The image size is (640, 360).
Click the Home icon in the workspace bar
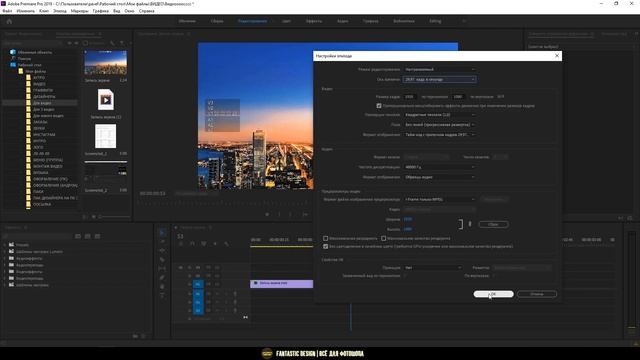9,21
